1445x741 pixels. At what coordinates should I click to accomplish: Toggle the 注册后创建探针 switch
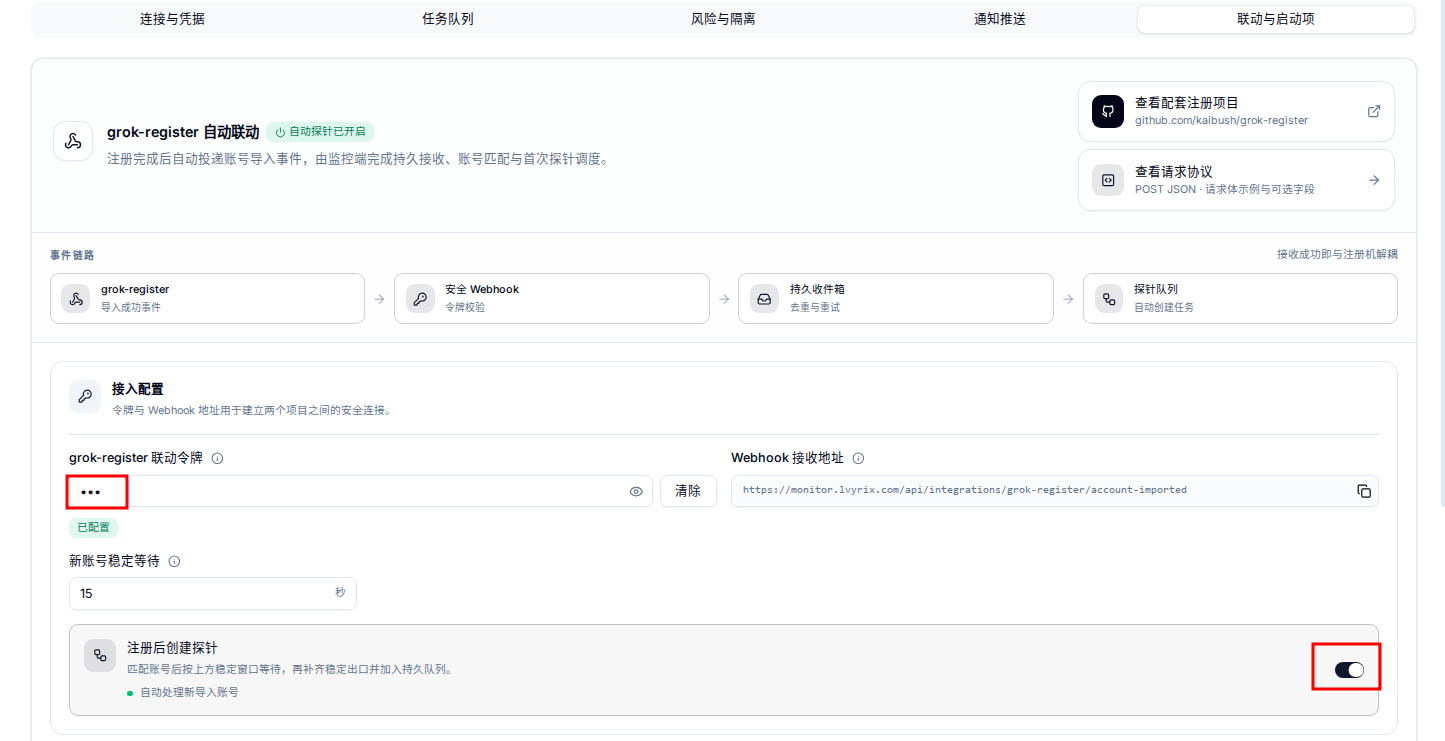(x=1349, y=670)
